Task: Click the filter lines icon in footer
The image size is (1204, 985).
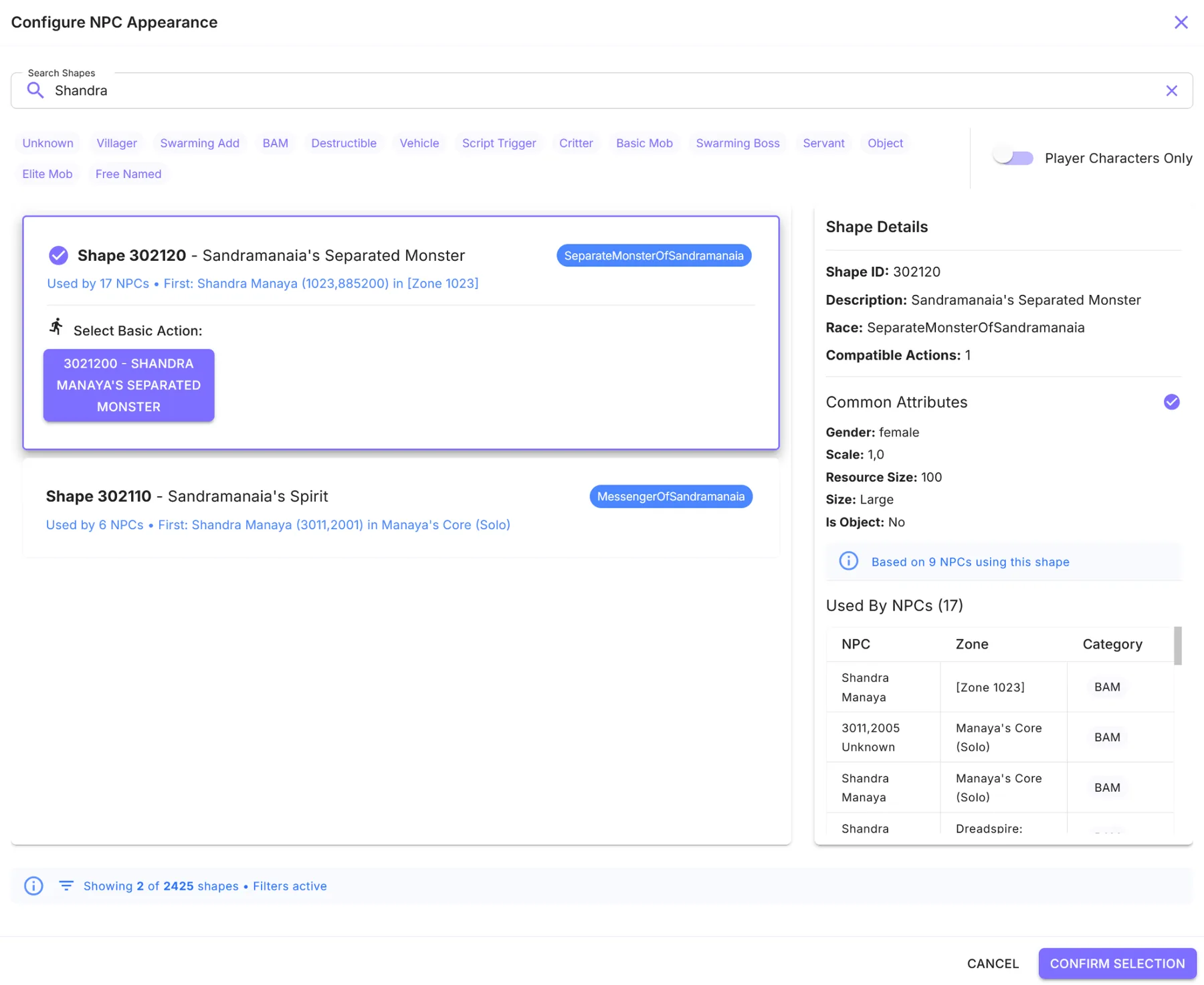Action: [x=66, y=885]
